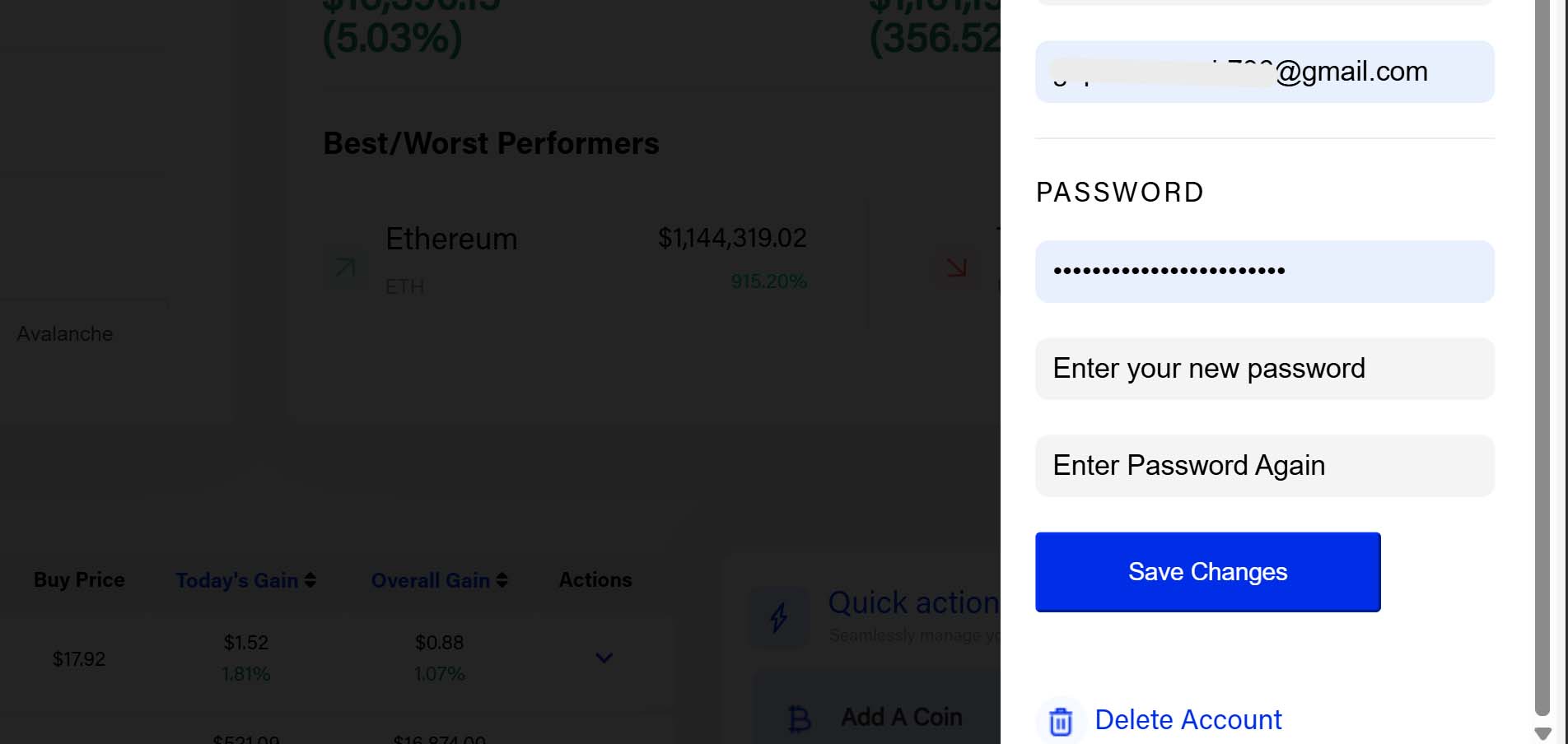
Task: Click the Enter your new password field
Action: (1264, 369)
